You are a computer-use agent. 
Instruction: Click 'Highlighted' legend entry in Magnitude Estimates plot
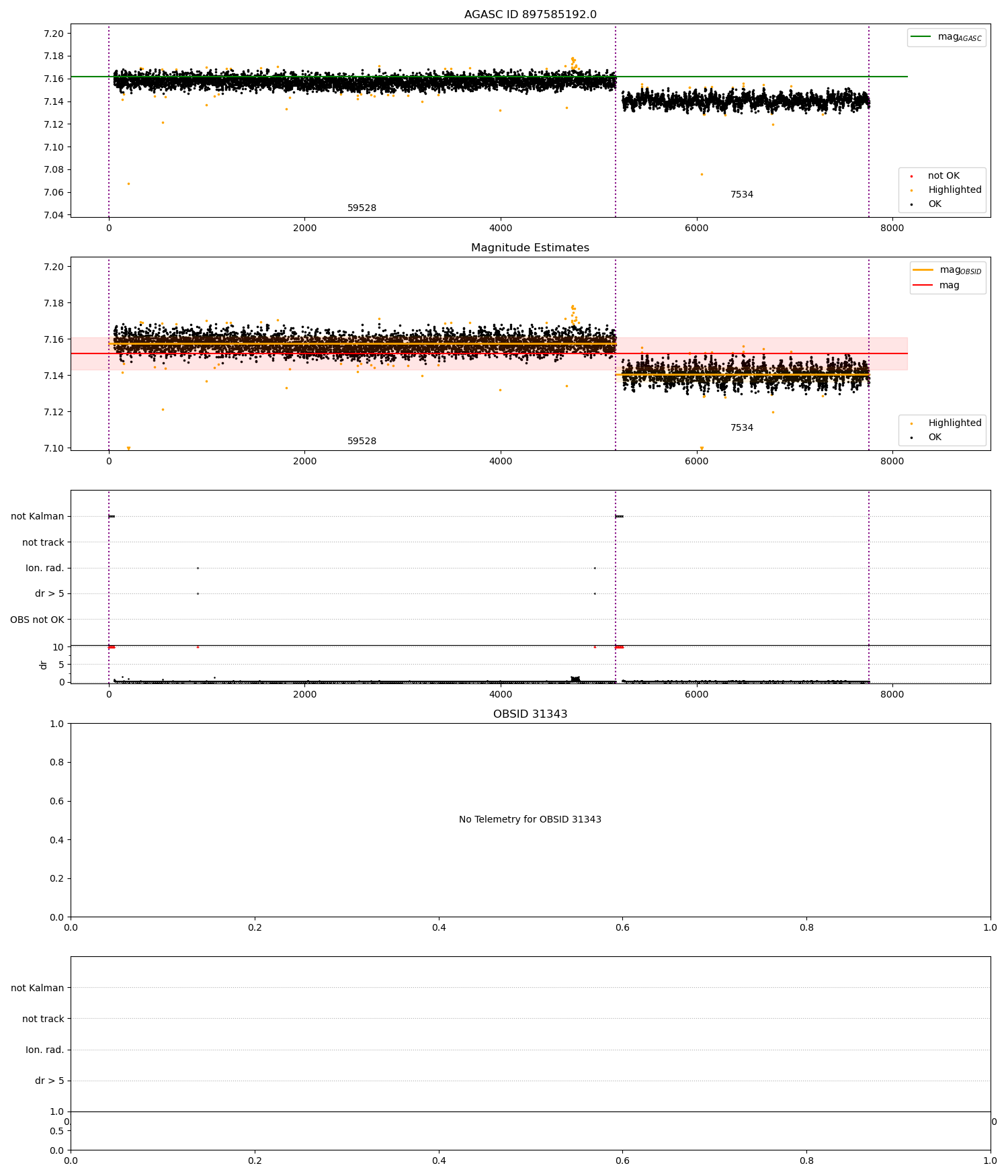946,423
